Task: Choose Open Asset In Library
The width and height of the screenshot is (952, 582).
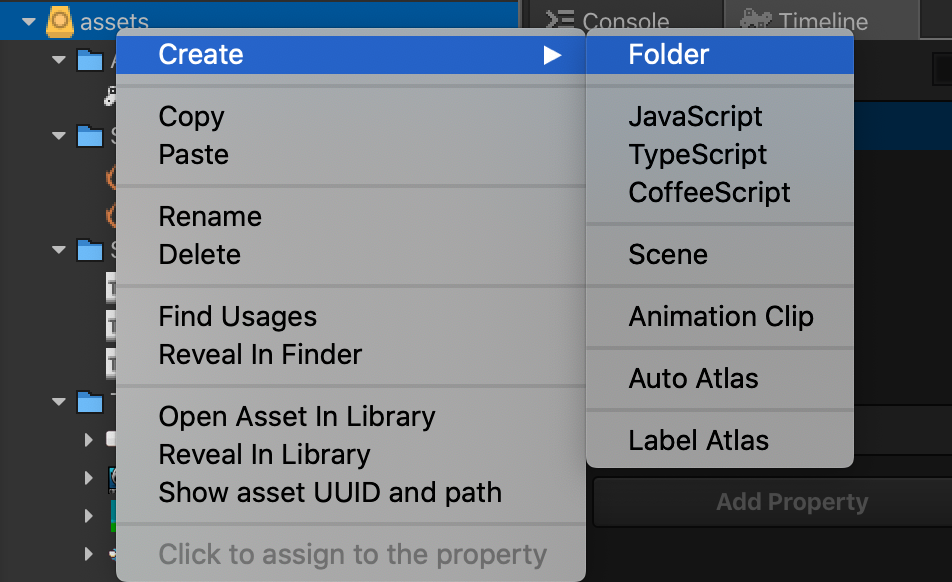Action: 350,417
